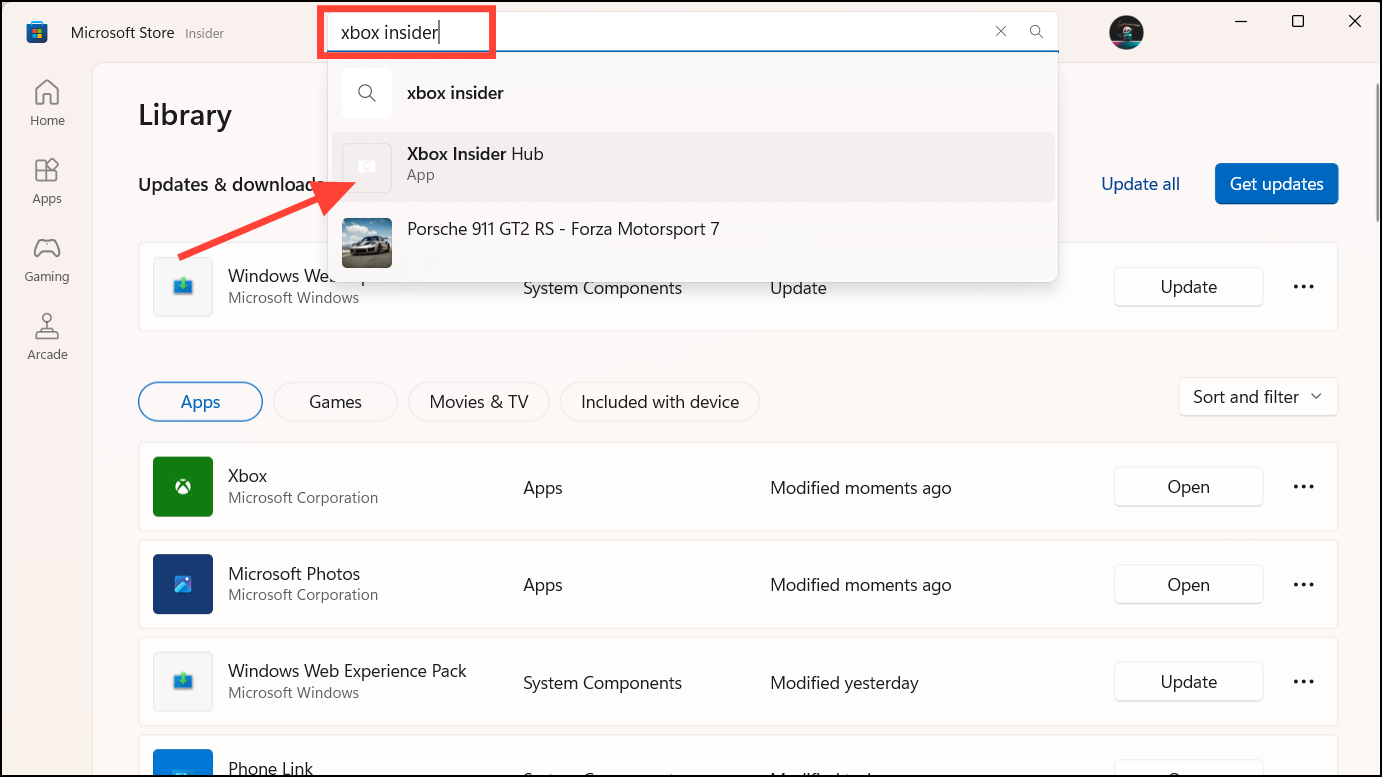Click 'Modified yesterday' text
This screenshot has width=1382, height=777.
pyautogui.click(x=844, y=683)
